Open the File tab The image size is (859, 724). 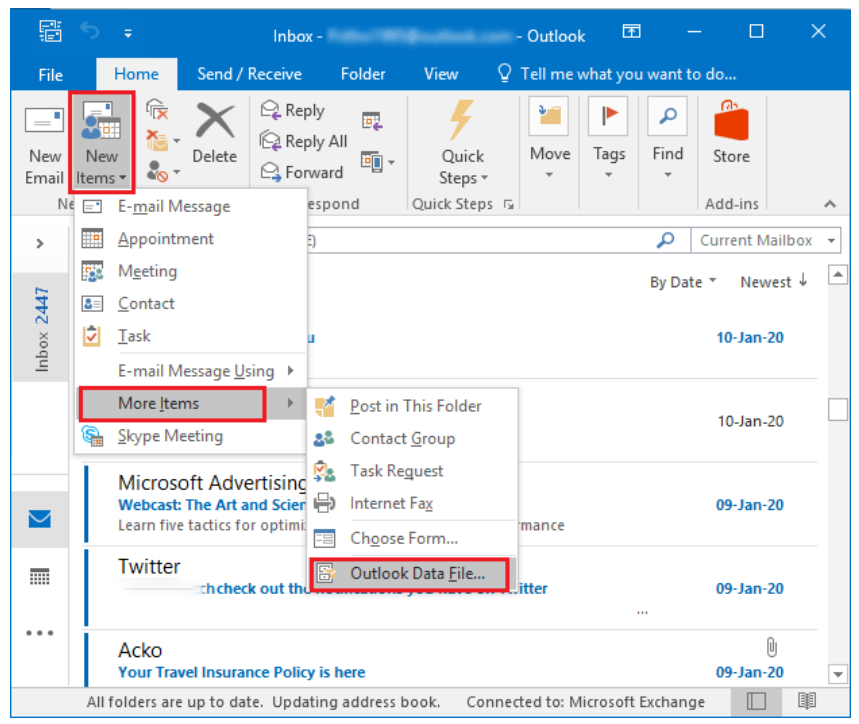(x=50, y=74)
